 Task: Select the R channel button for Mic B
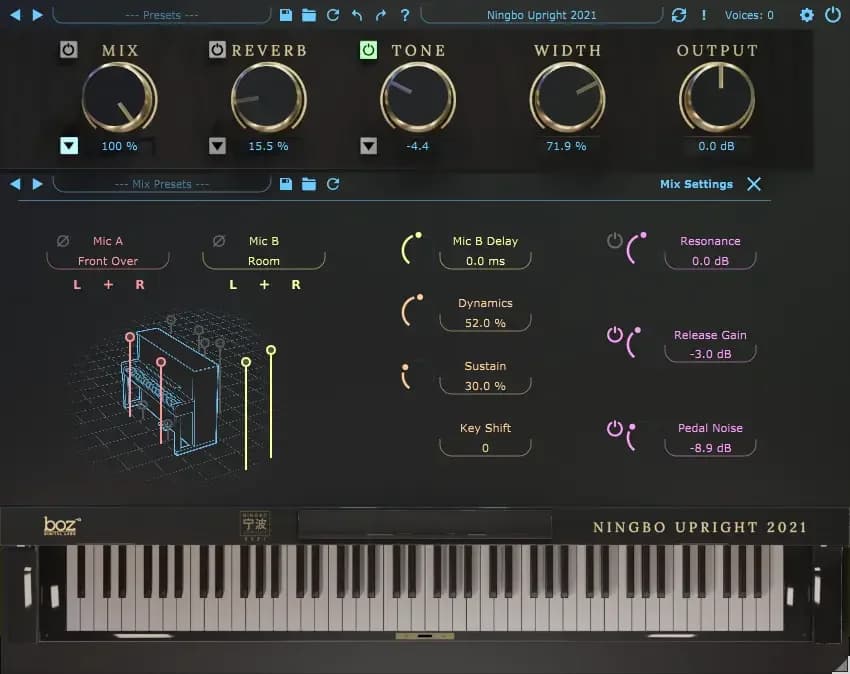[x=294, y=284]
